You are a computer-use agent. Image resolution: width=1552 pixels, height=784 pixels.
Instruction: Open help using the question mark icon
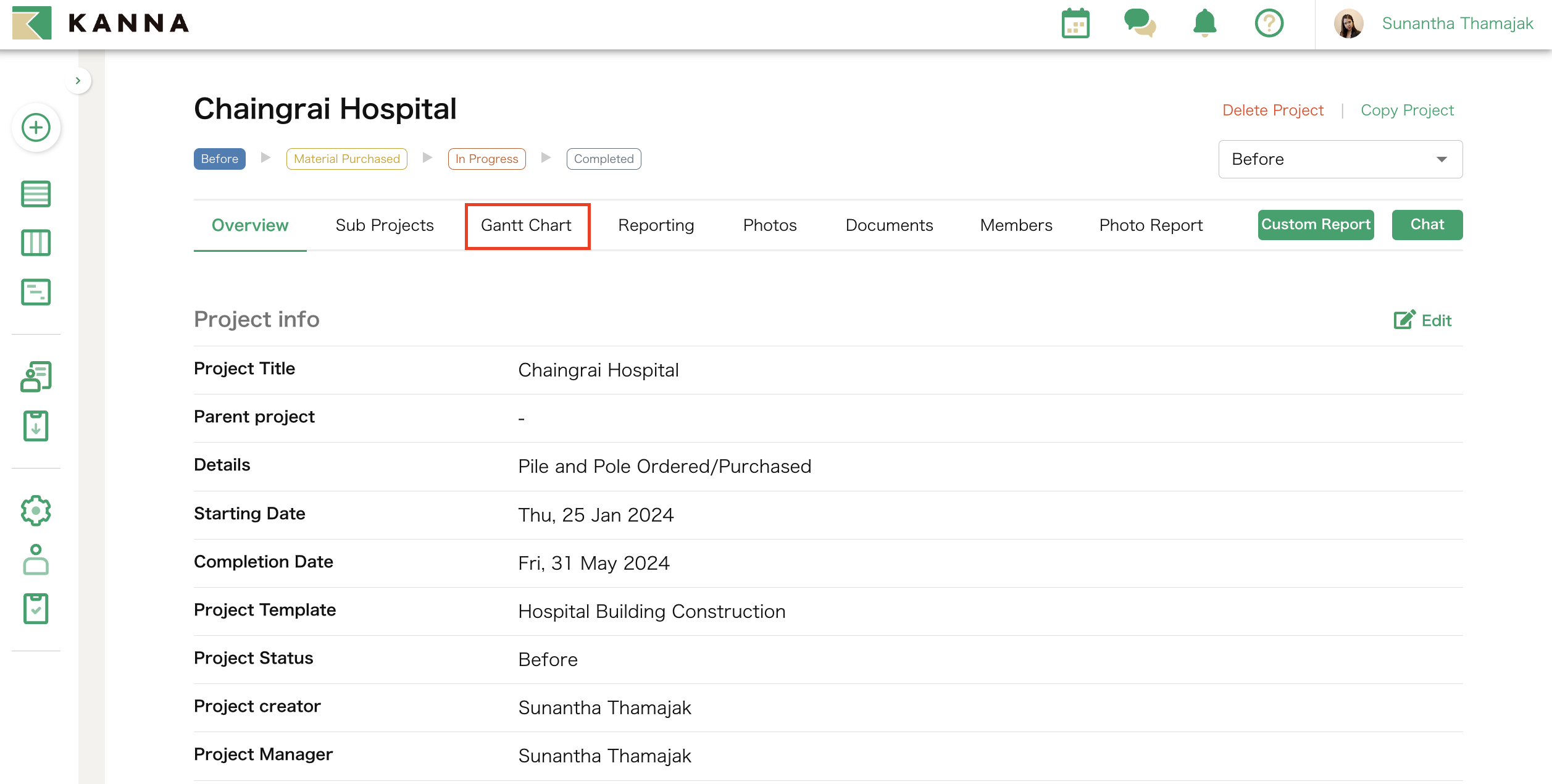[1269, 23]
